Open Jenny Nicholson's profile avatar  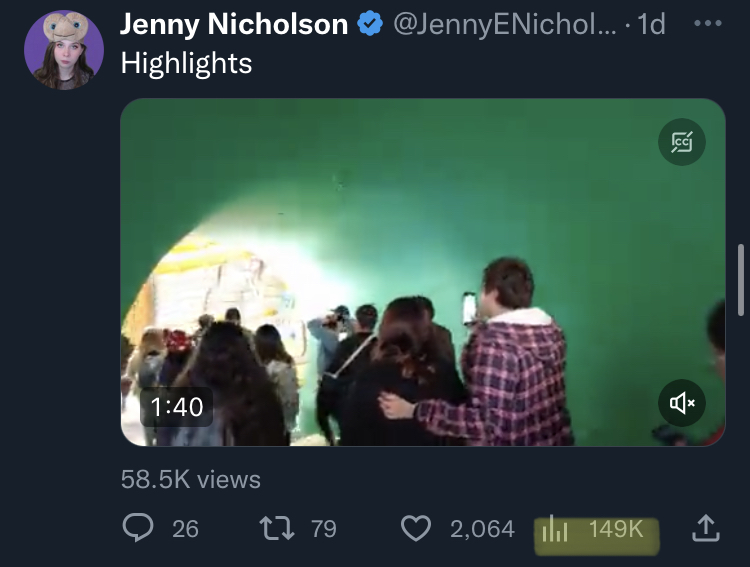click(x=64, y=50)
